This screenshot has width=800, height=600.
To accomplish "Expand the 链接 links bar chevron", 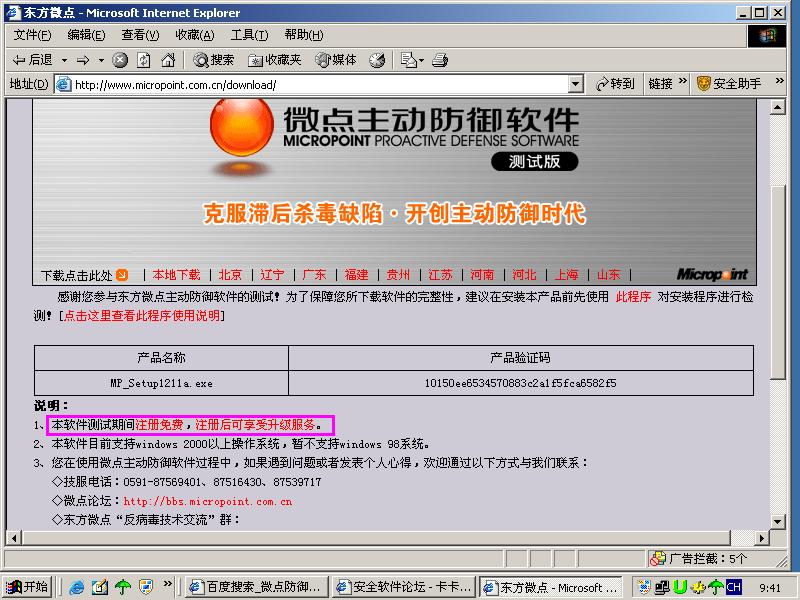I will coord(683,82).
